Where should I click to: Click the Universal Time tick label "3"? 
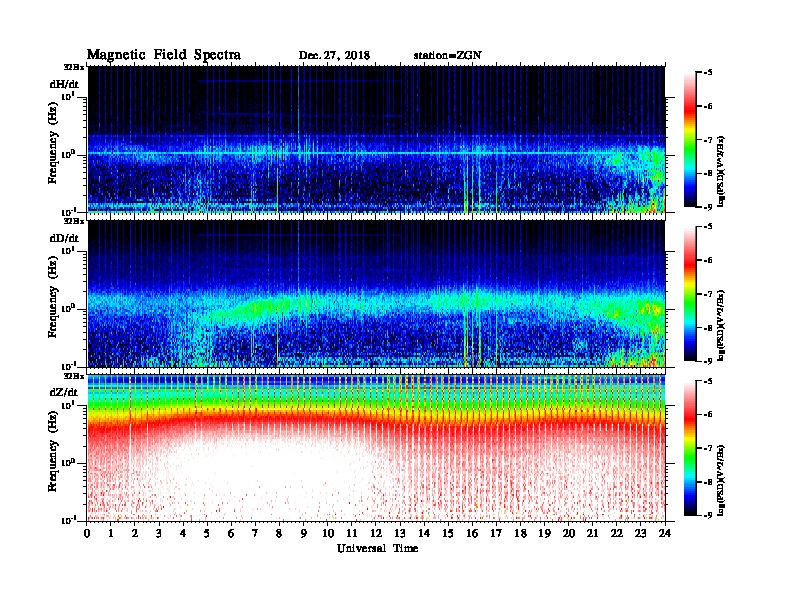(x=159, y=533)
